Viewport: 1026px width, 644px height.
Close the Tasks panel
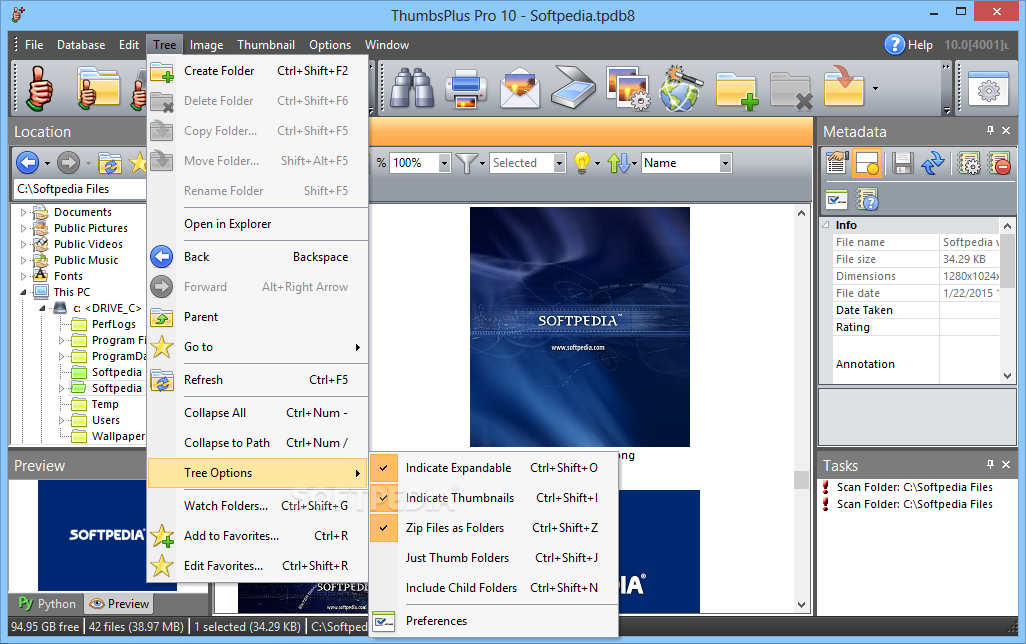pos(1006,465)
